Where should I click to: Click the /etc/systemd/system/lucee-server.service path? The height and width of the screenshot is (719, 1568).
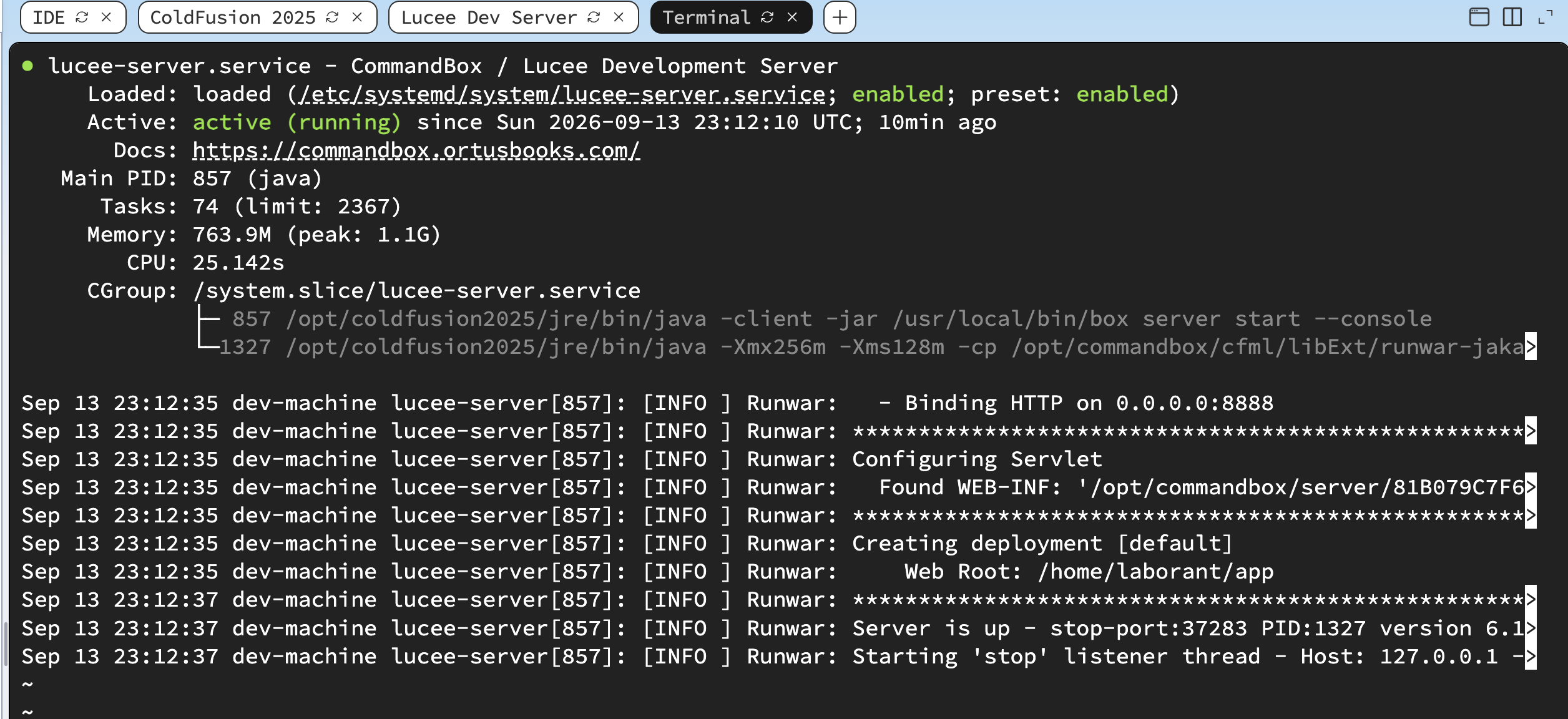pyautogui.click(x=562, y=94)
